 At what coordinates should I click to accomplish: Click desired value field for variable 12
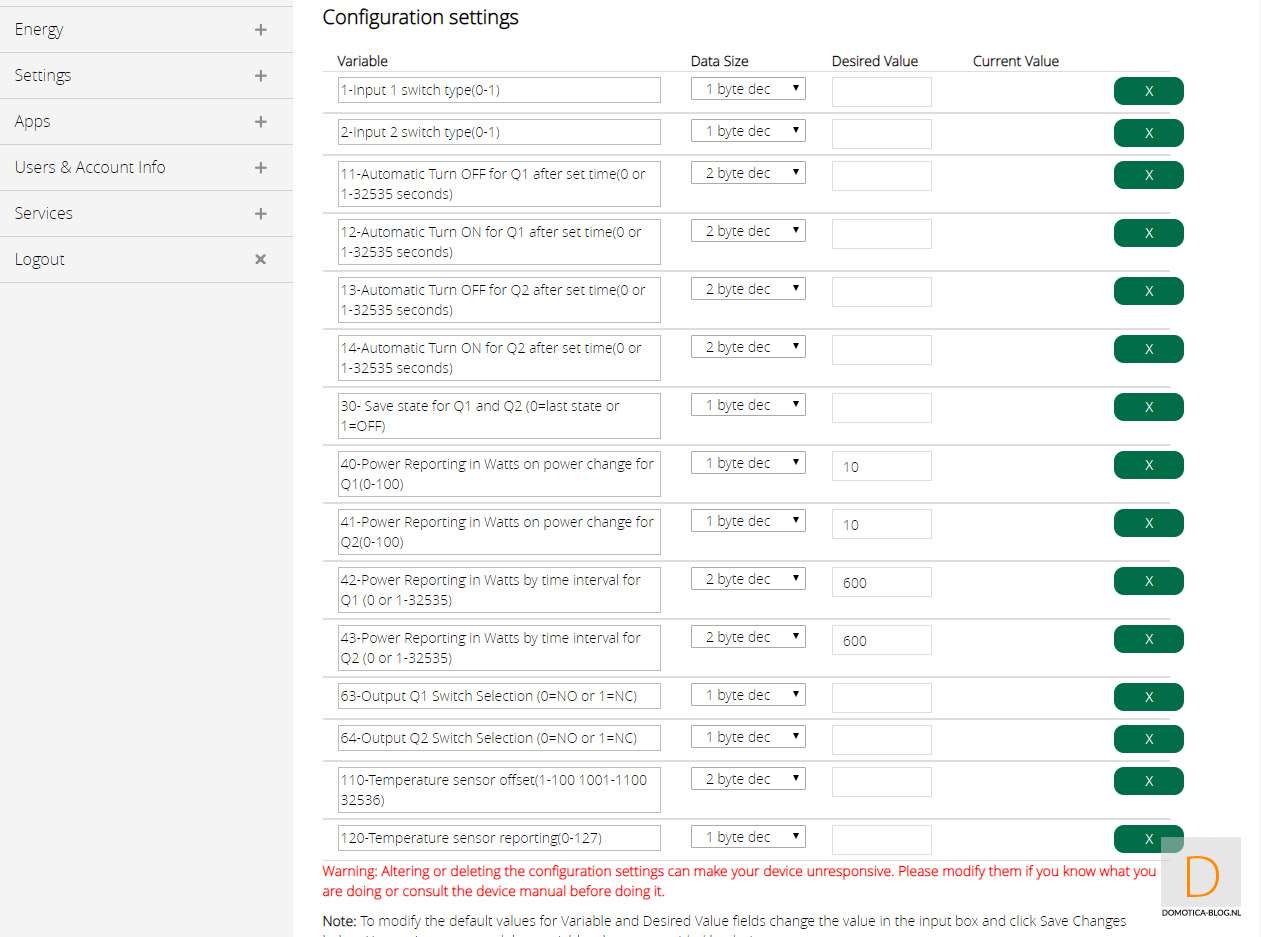[881, 234]
